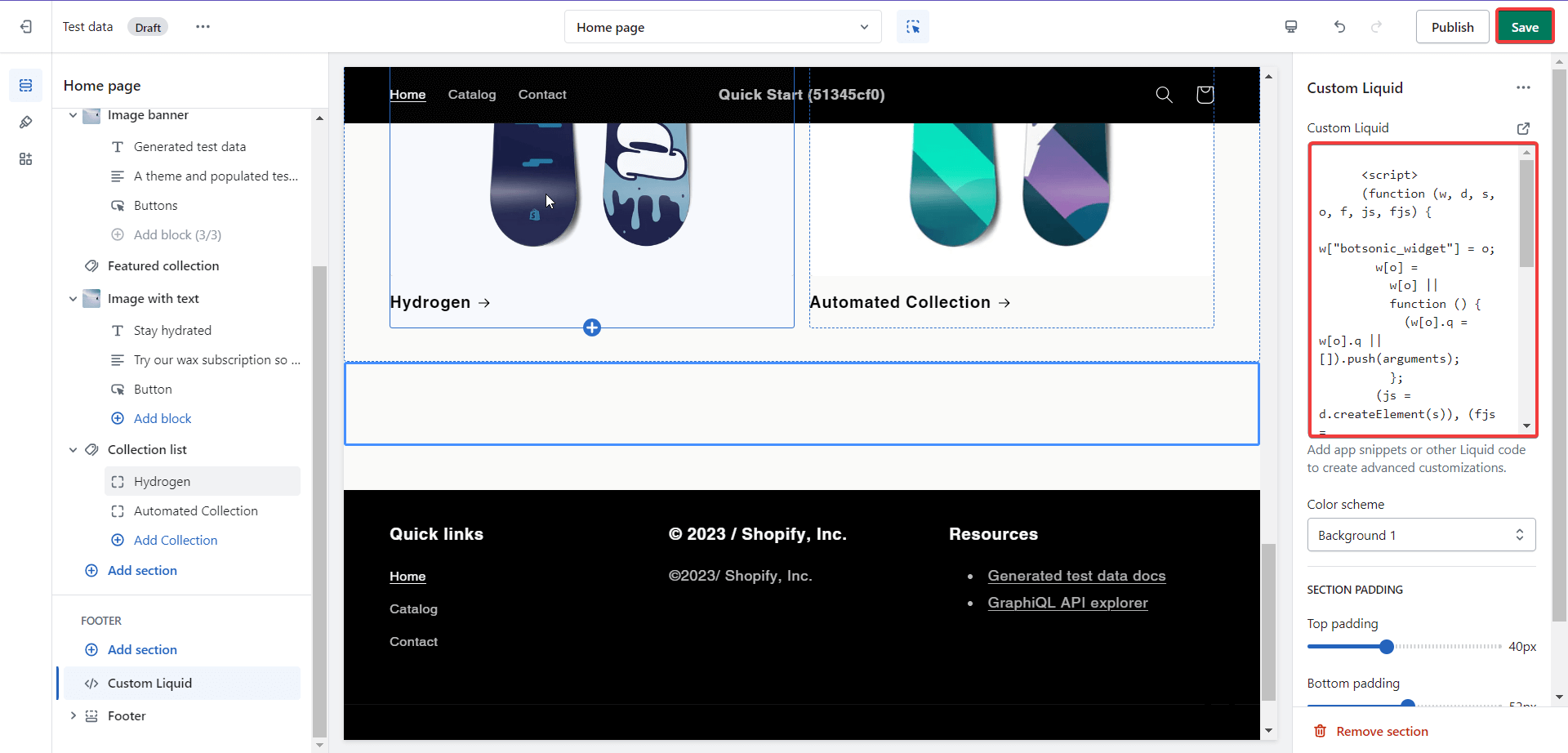Open the Home page template dropdown

click(722, 27)
